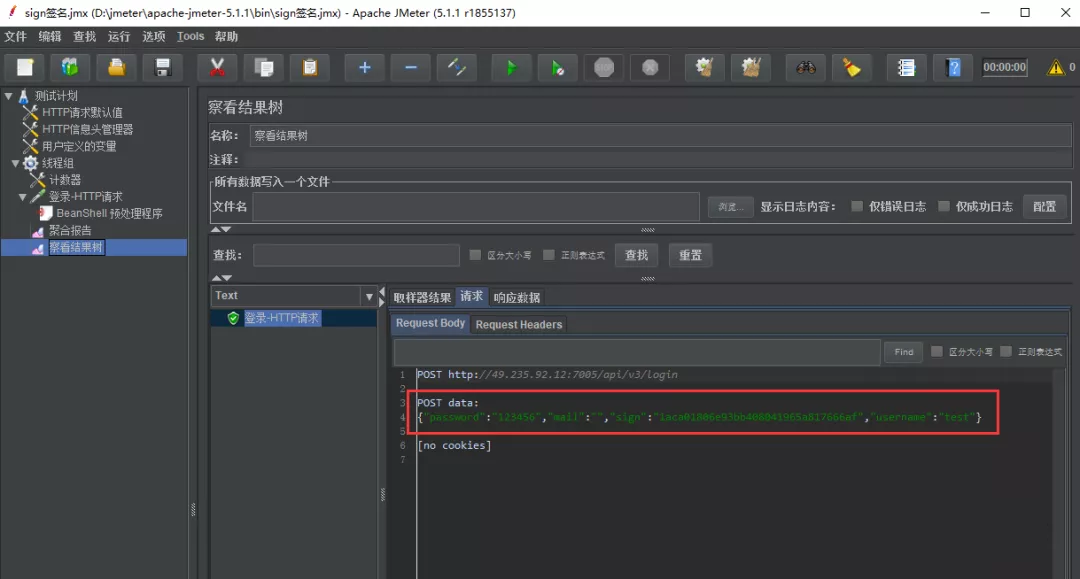1080x579 pixels.
Task: Select HTTP请求默认值 node
Action: (x=82, y=112)
